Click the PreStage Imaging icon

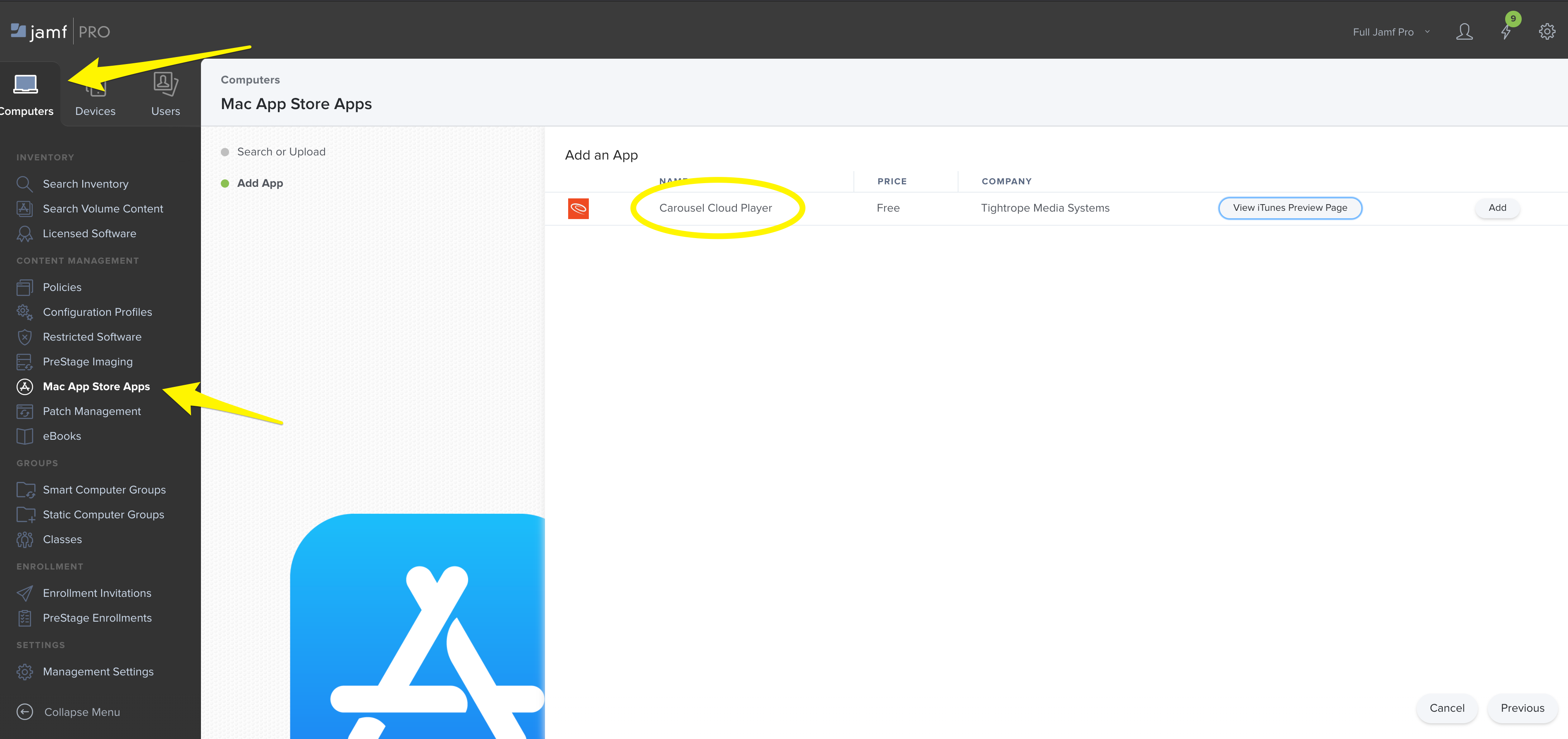24,362
